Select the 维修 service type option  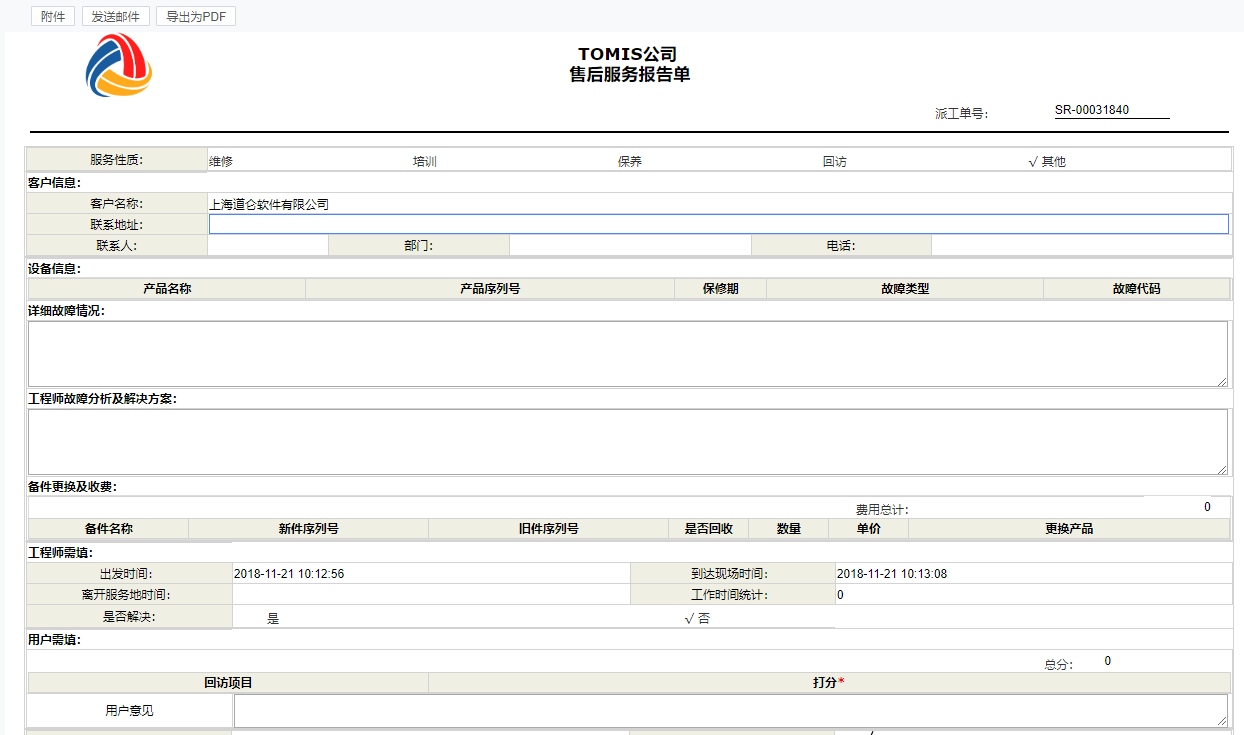[221, 161]
